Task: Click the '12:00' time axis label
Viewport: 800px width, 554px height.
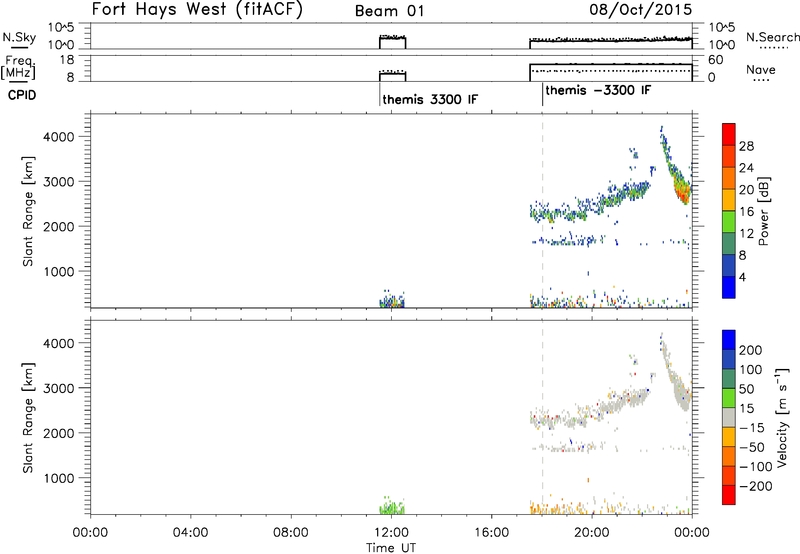Action: 391,533
